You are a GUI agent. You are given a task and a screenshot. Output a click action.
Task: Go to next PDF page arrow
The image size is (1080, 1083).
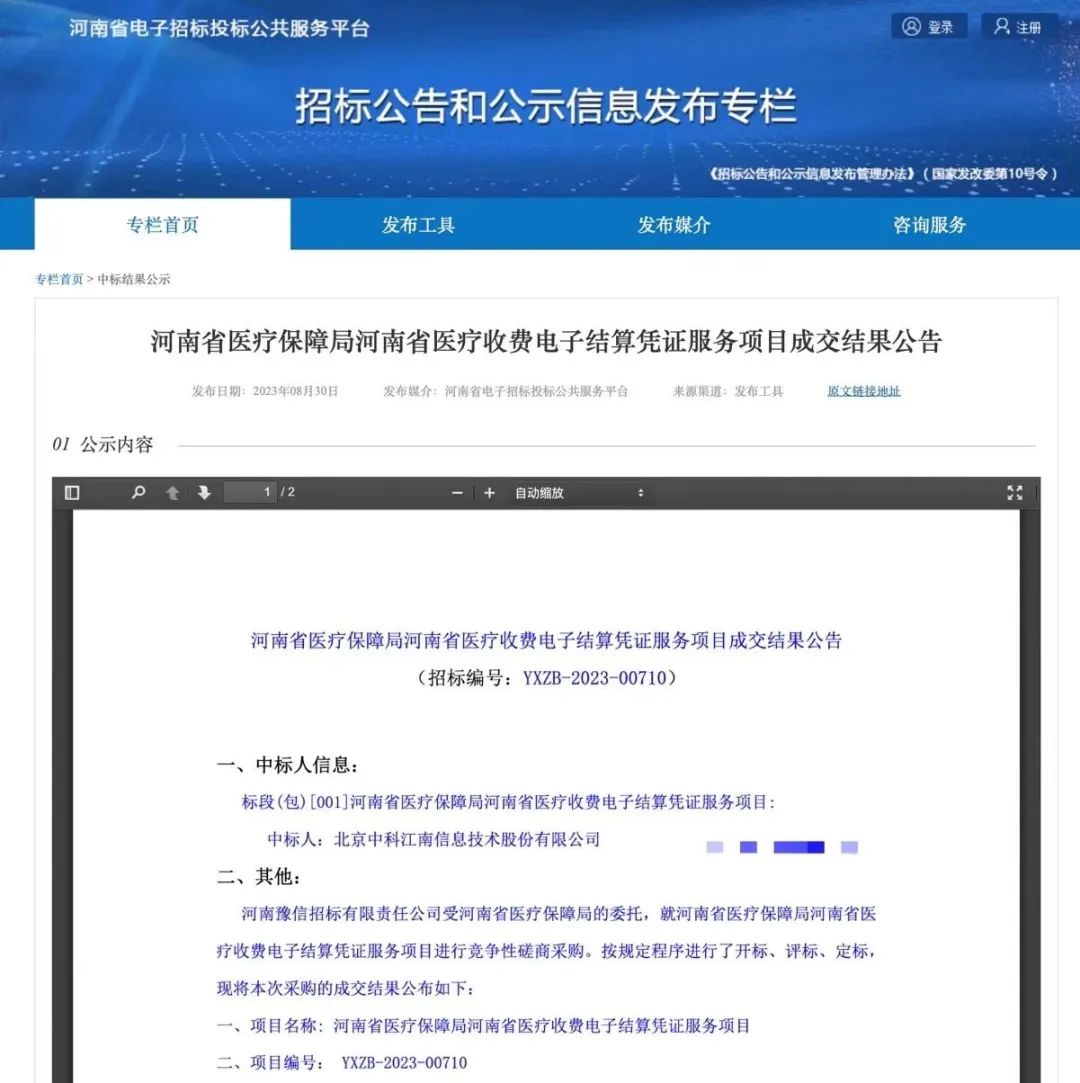[x=204, y=492]
